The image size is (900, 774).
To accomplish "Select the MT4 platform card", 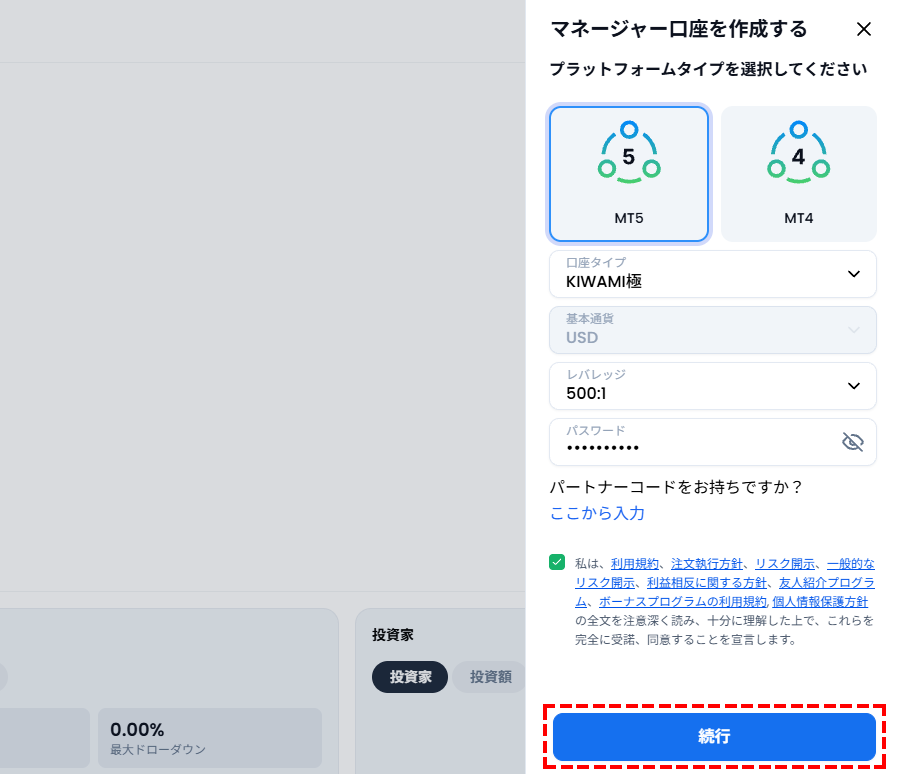I will point(798,174).
